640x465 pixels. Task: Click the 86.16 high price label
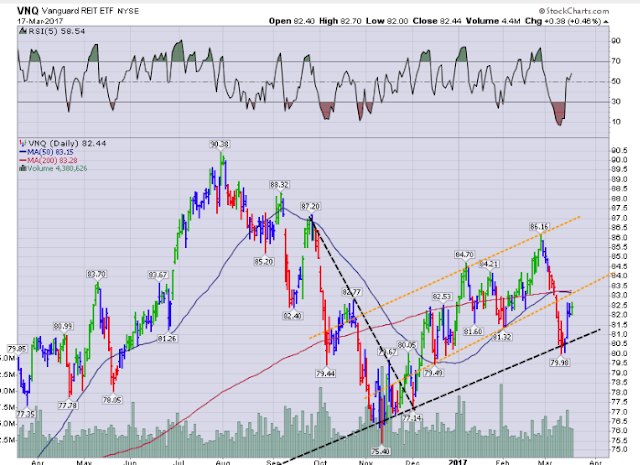539,227
